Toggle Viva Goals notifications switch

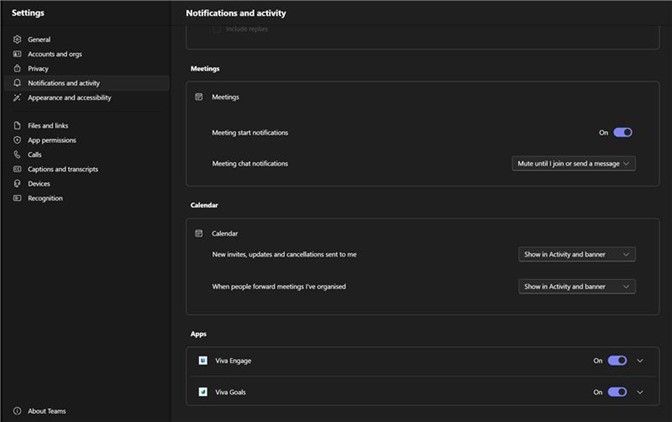coord(617,392)
